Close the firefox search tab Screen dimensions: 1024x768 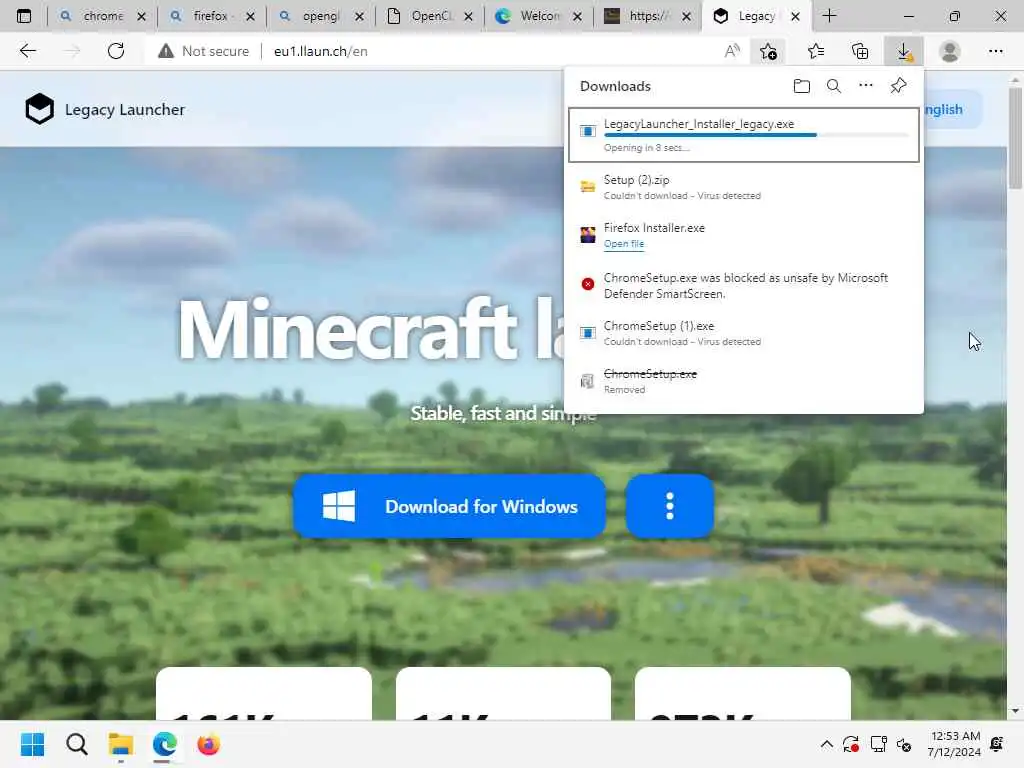tap(250, 16)
